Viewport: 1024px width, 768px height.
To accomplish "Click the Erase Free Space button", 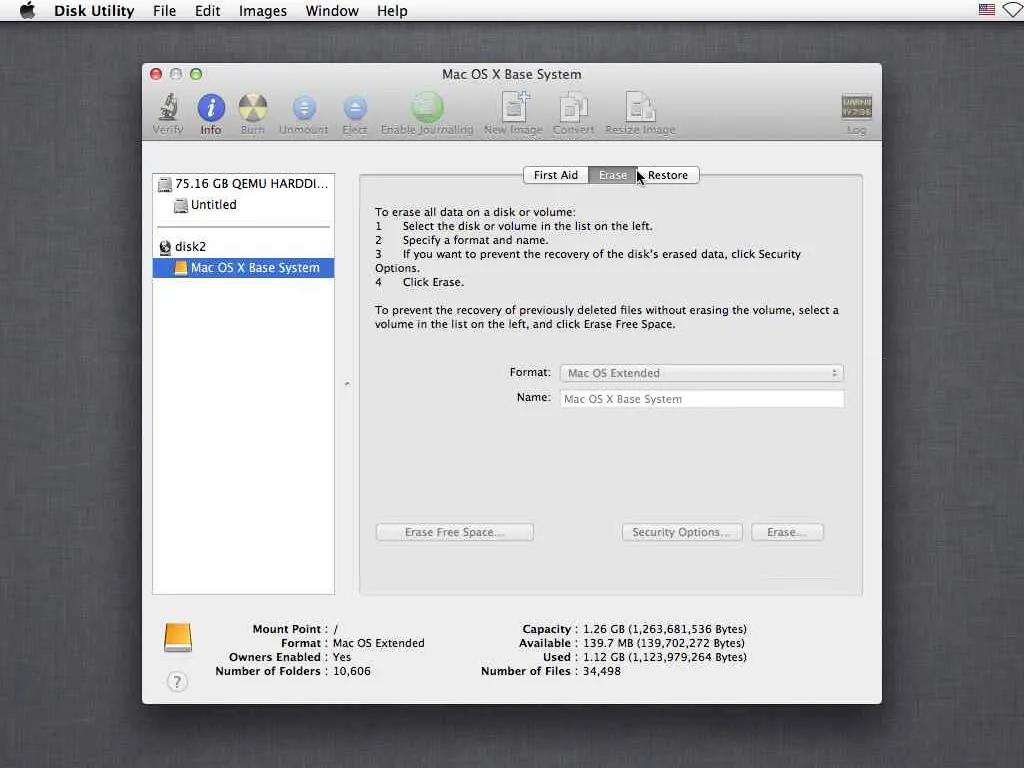I will [455, 532].
